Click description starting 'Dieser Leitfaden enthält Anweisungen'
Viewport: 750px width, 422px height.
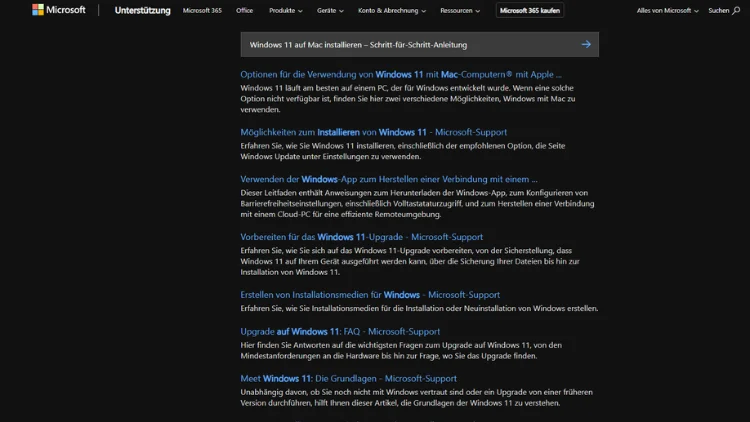[417, 203]
